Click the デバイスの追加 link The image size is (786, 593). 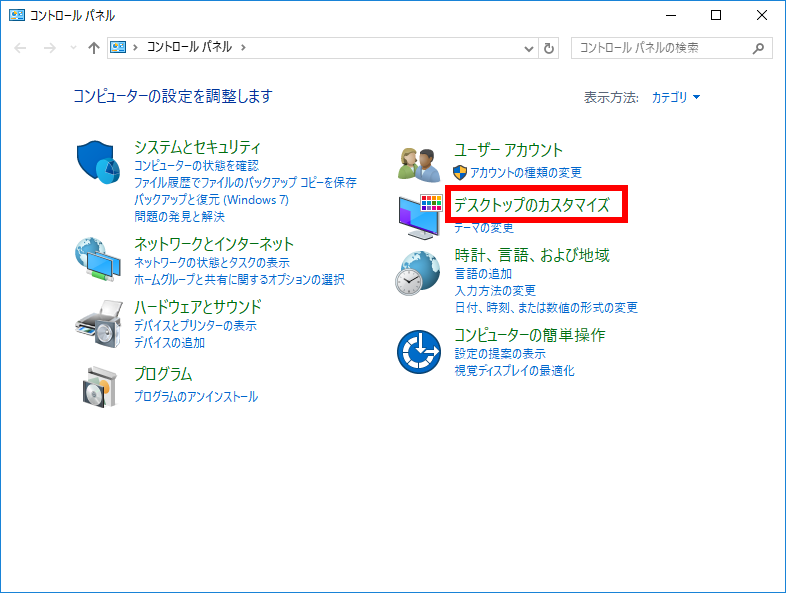pyautogui.click(x=169, y=343)
